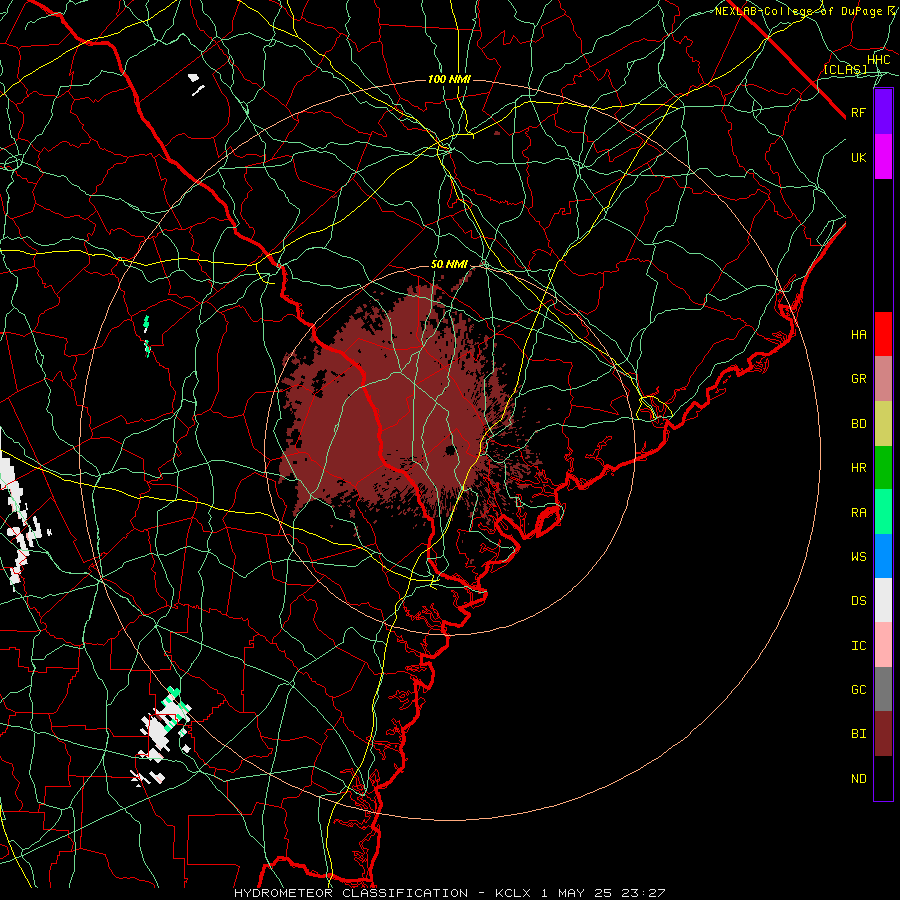Image resolution: width=900 pixels, height=900 pixels.
Task: Click the BD legend label
Action: click(858, 424)
